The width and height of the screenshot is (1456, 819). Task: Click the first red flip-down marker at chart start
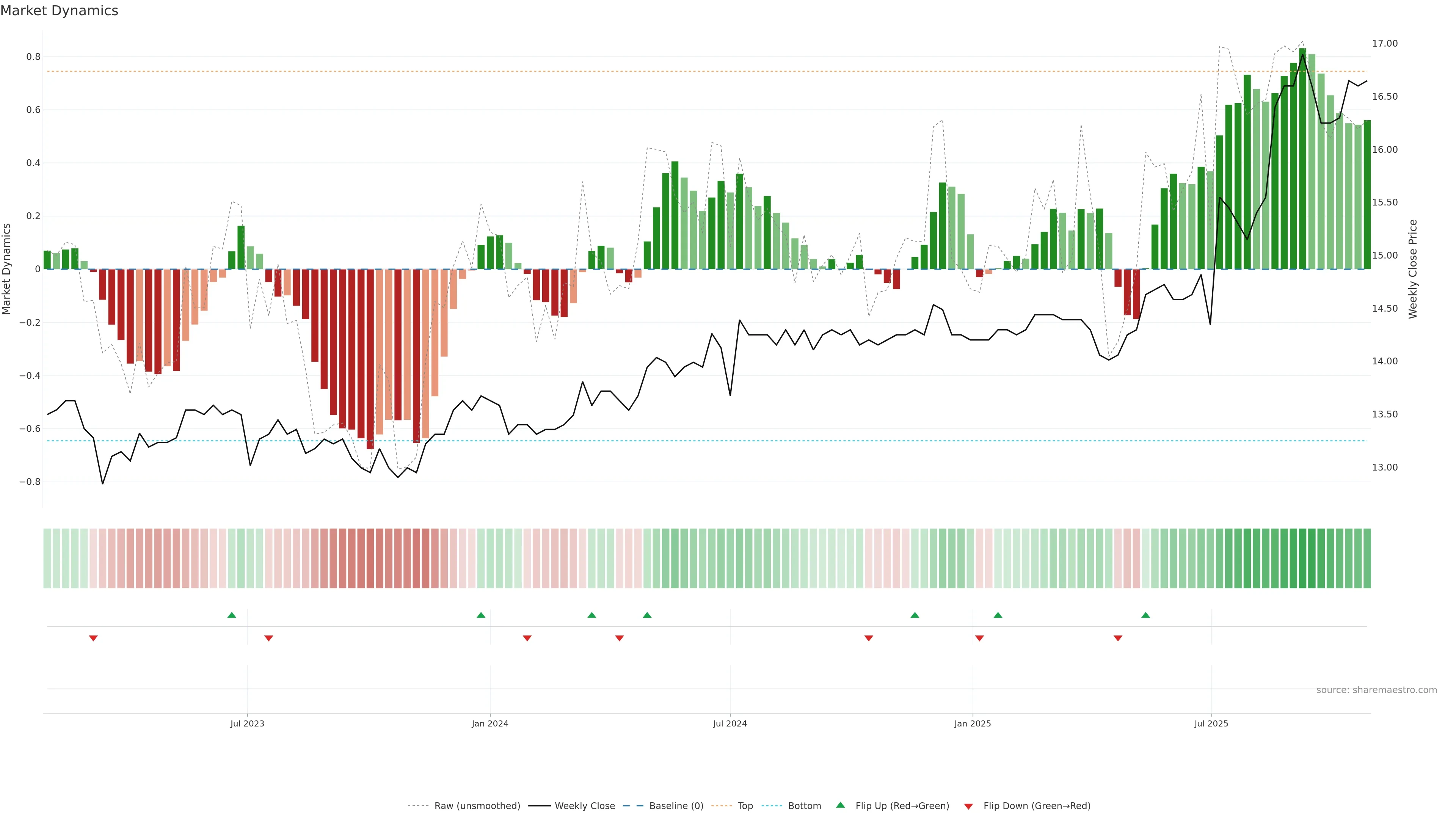[x=93, y=638]
